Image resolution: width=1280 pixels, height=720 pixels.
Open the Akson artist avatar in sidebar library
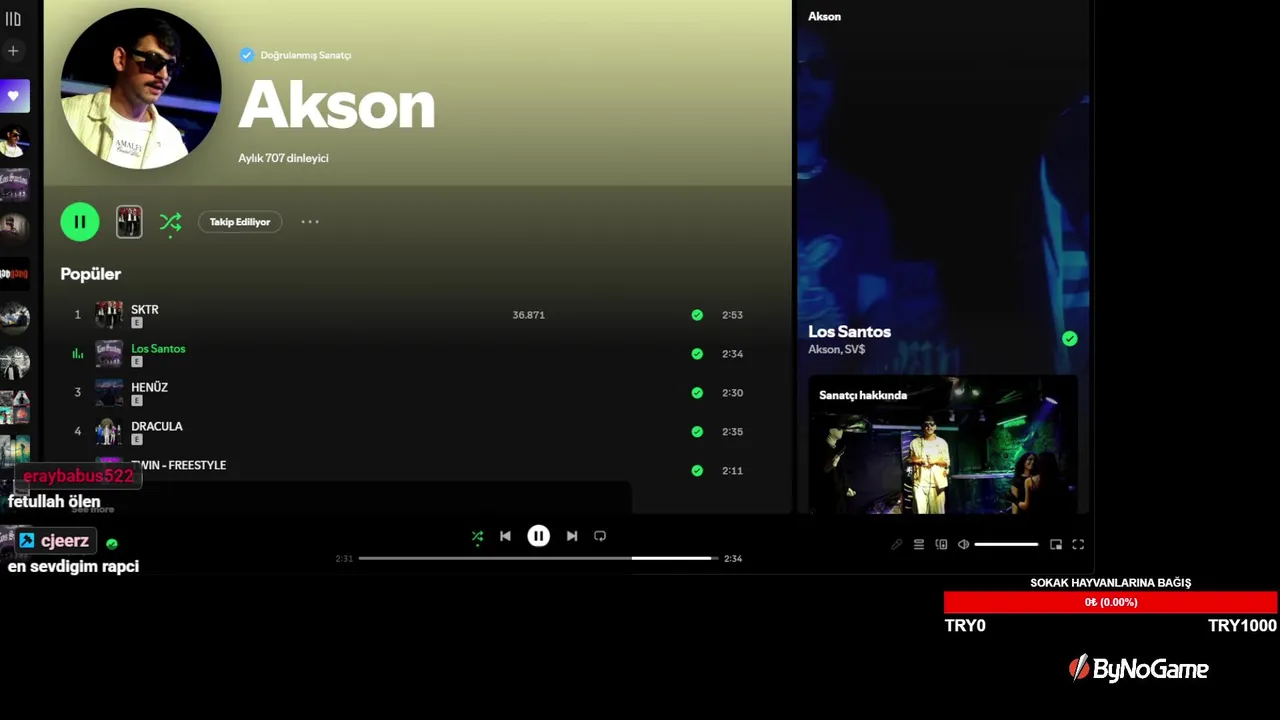pyautogui.click(x=14, y=141)
